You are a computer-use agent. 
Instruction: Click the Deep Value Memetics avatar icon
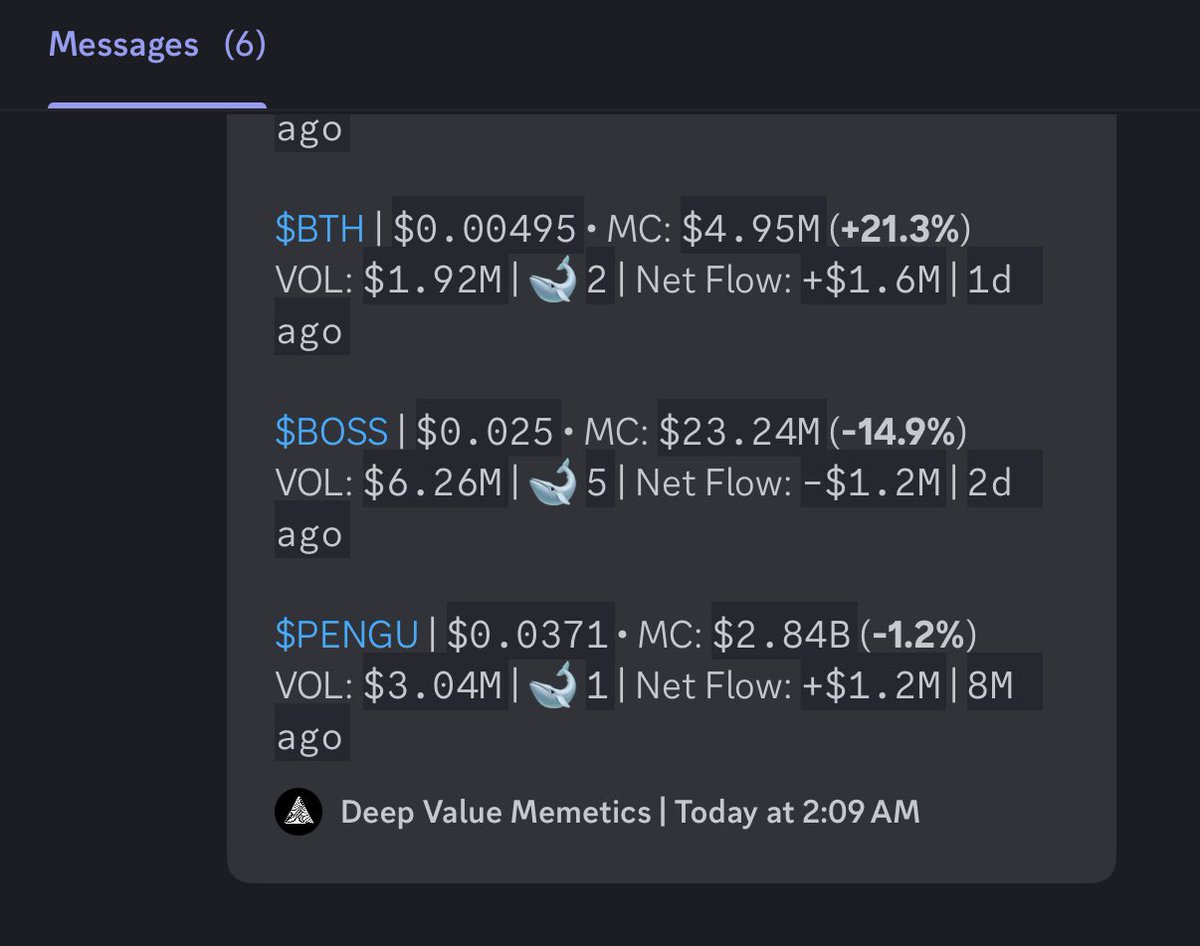(x=298, y=812)
